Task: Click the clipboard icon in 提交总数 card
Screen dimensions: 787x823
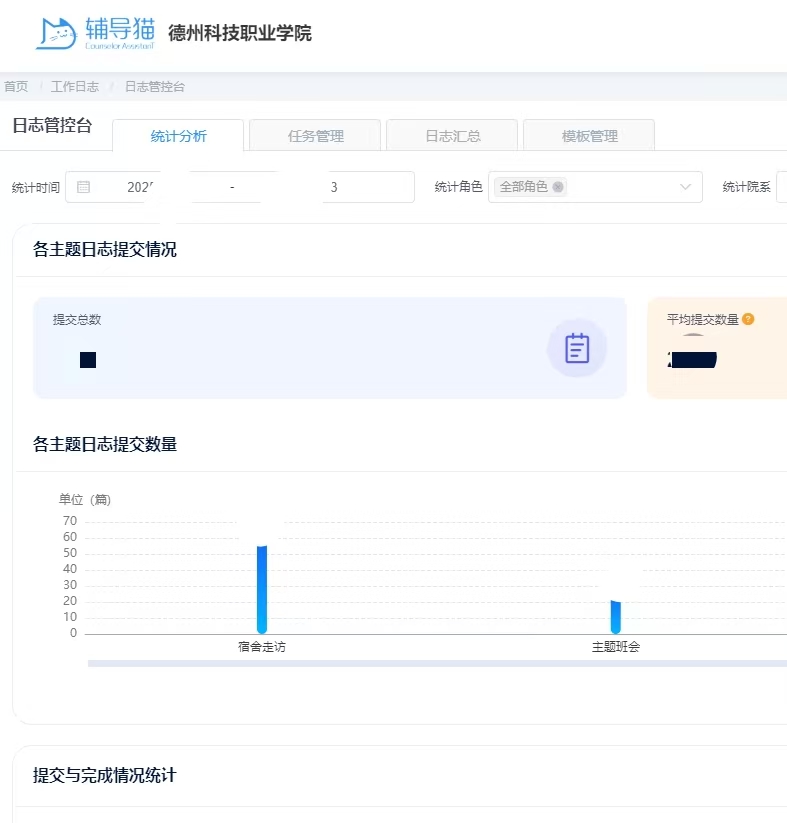Action: 577,348
